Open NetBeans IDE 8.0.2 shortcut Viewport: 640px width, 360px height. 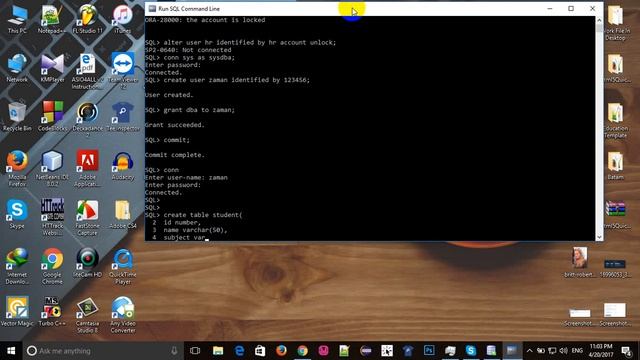[x=52, y=169]
